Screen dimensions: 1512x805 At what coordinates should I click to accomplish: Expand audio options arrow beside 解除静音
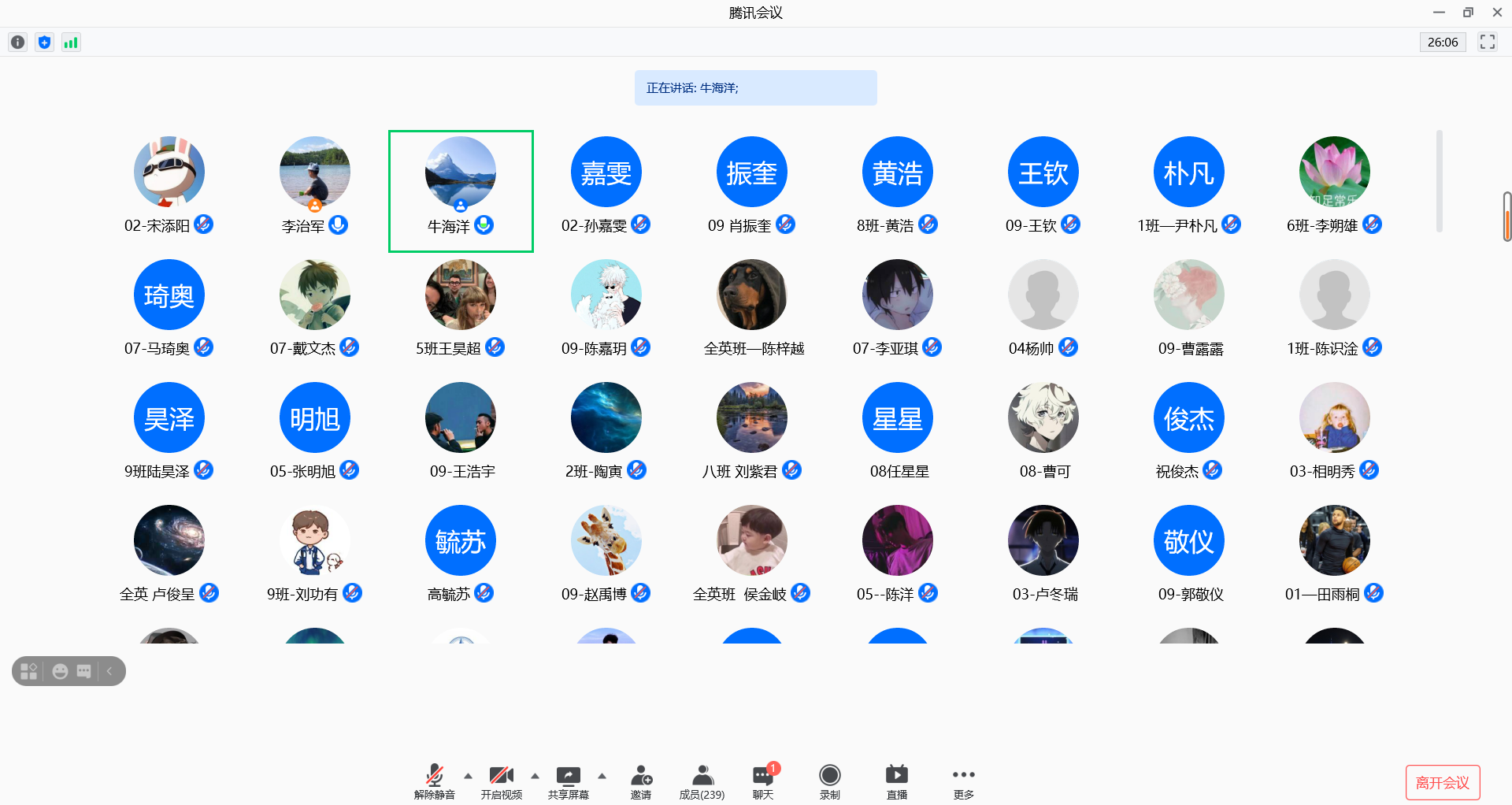[469, 776]
